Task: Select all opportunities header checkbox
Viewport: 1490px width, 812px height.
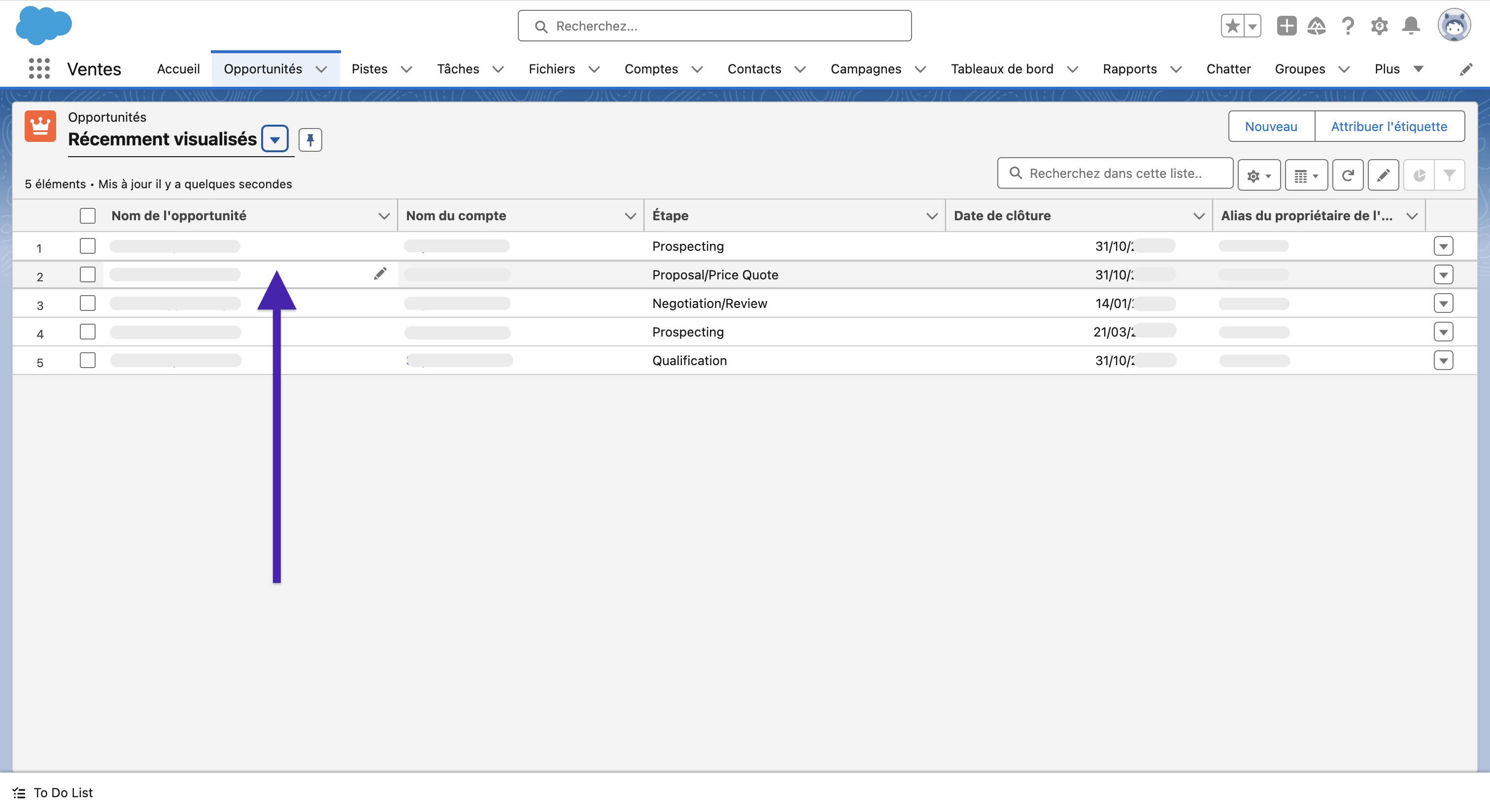Action: [87, 216]
